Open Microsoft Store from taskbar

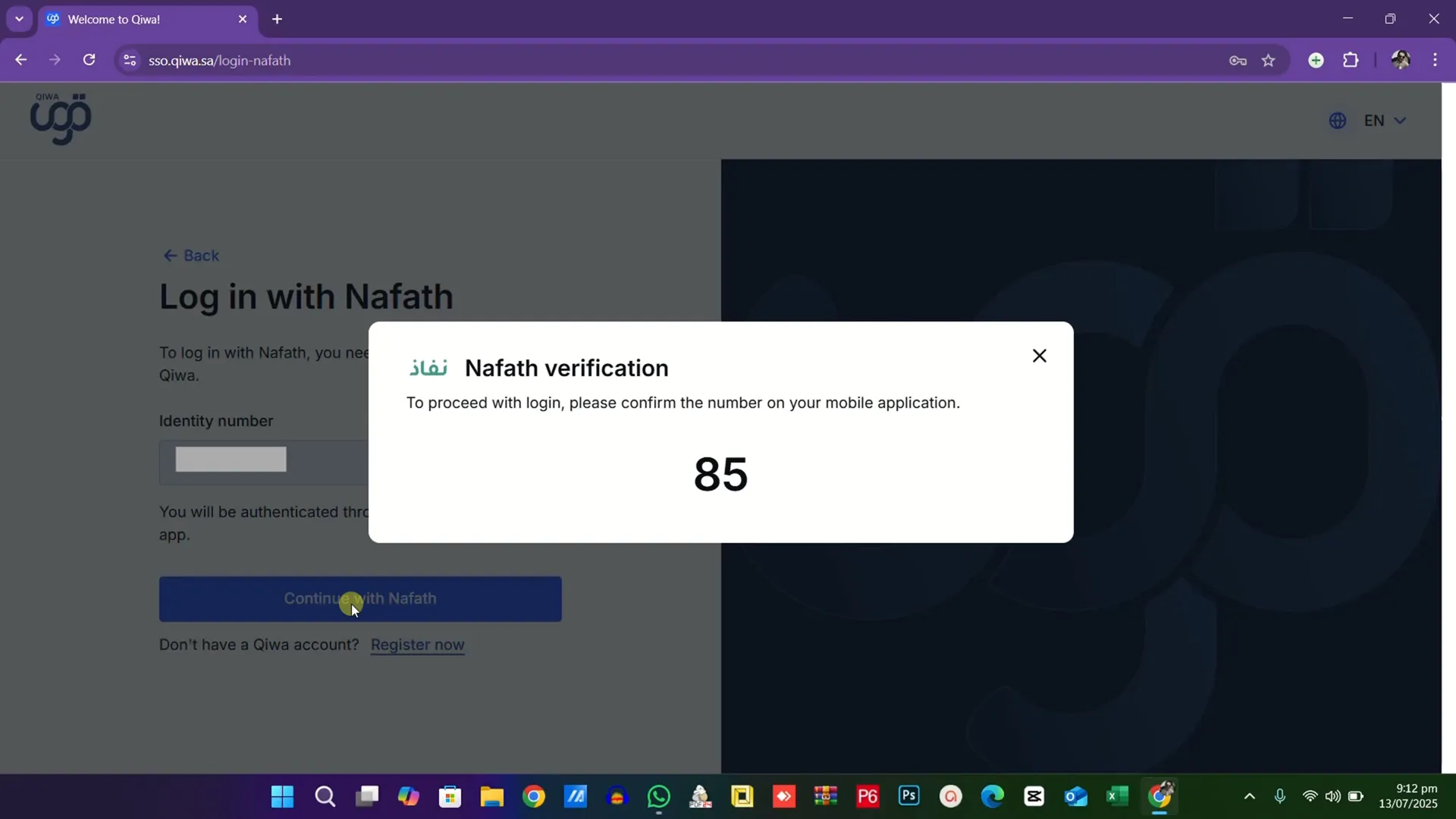pos(450,796)
